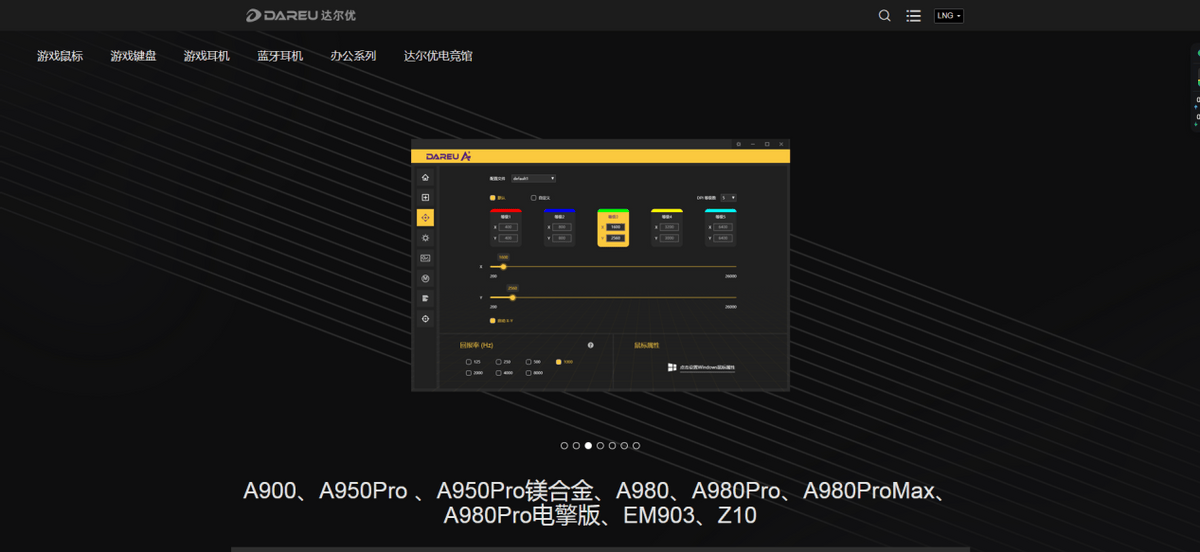
Task: Click the home icon in driver sidebar
Action: point(425,178)
